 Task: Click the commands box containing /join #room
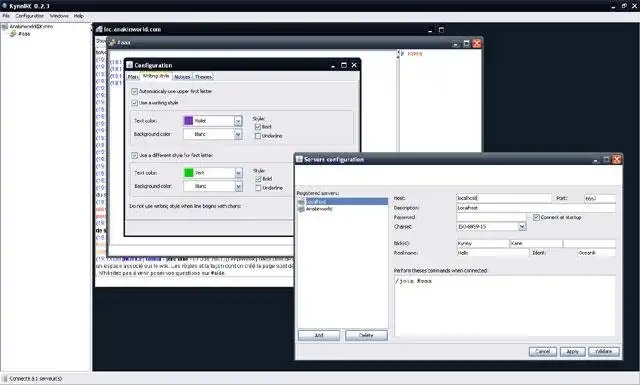pyautogui.click(x=504, y=306)
